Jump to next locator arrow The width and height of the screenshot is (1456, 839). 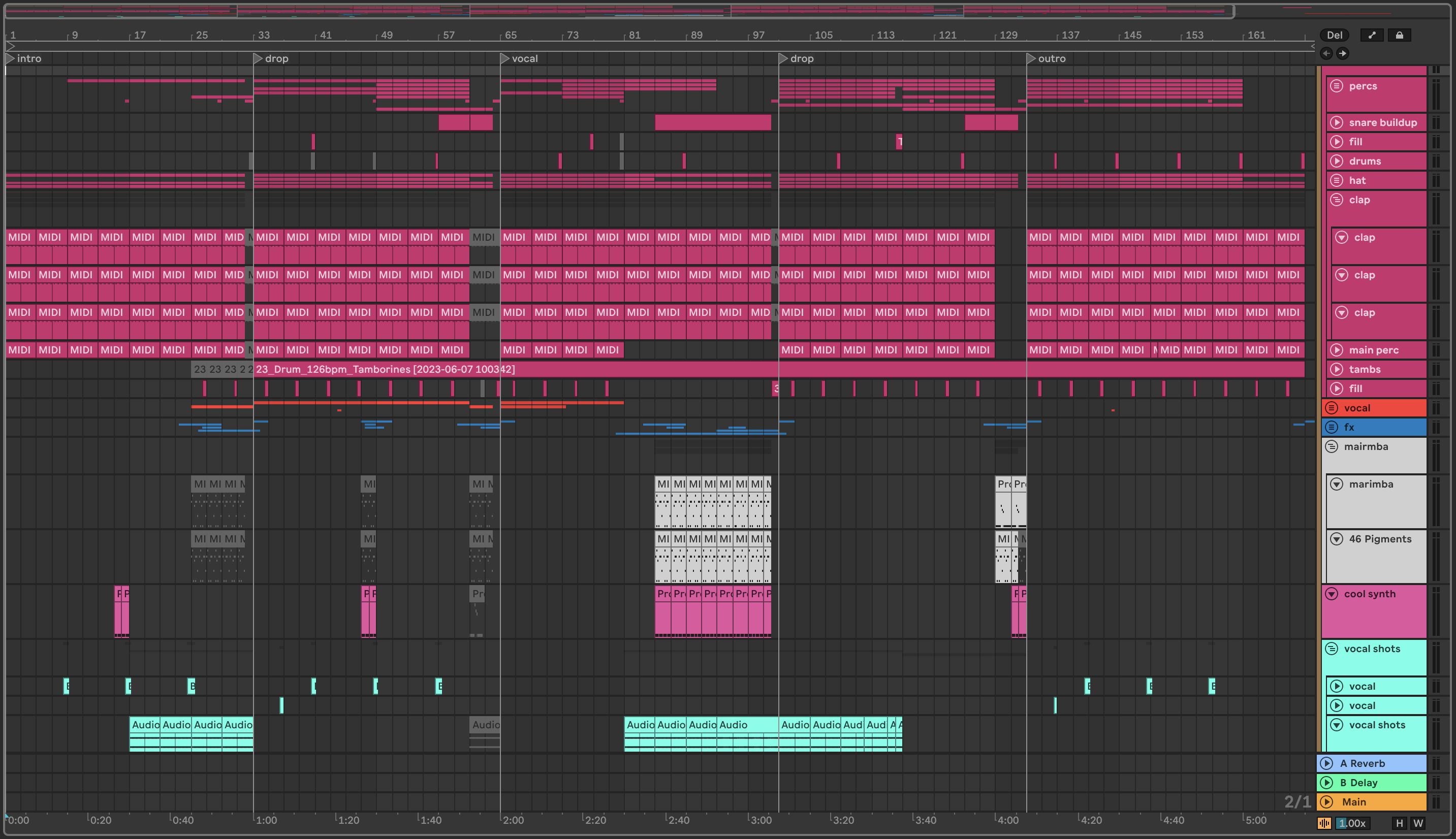point(1342,54)
